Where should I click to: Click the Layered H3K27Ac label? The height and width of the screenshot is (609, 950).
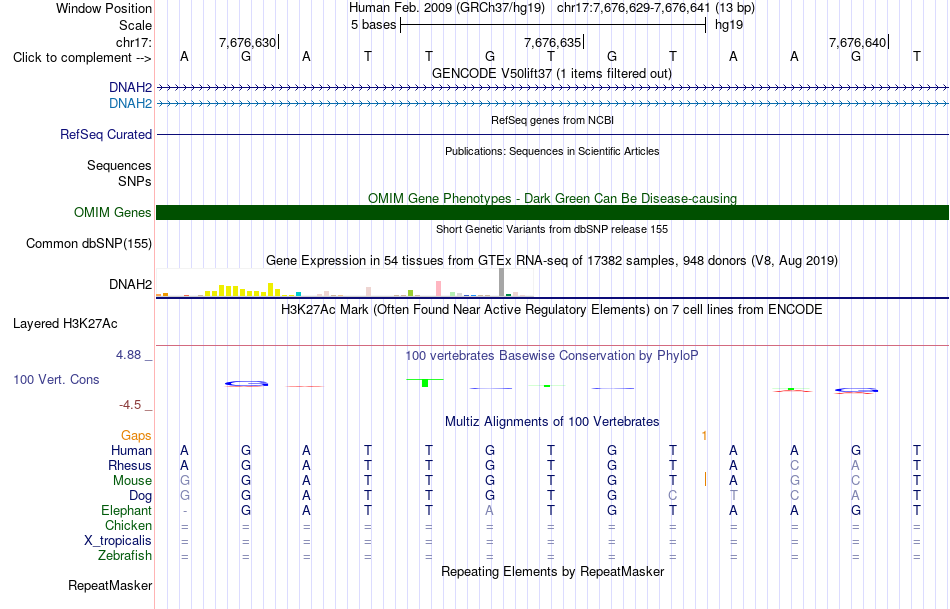(65, 324)
